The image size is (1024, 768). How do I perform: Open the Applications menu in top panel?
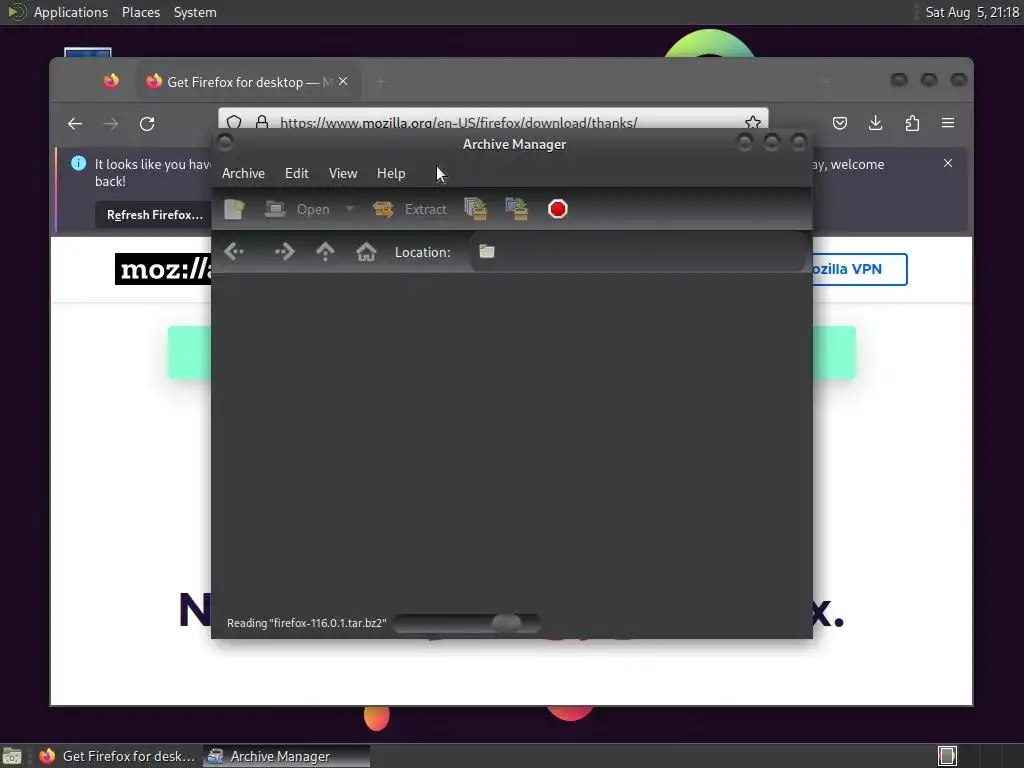click(x=71, y=12)
